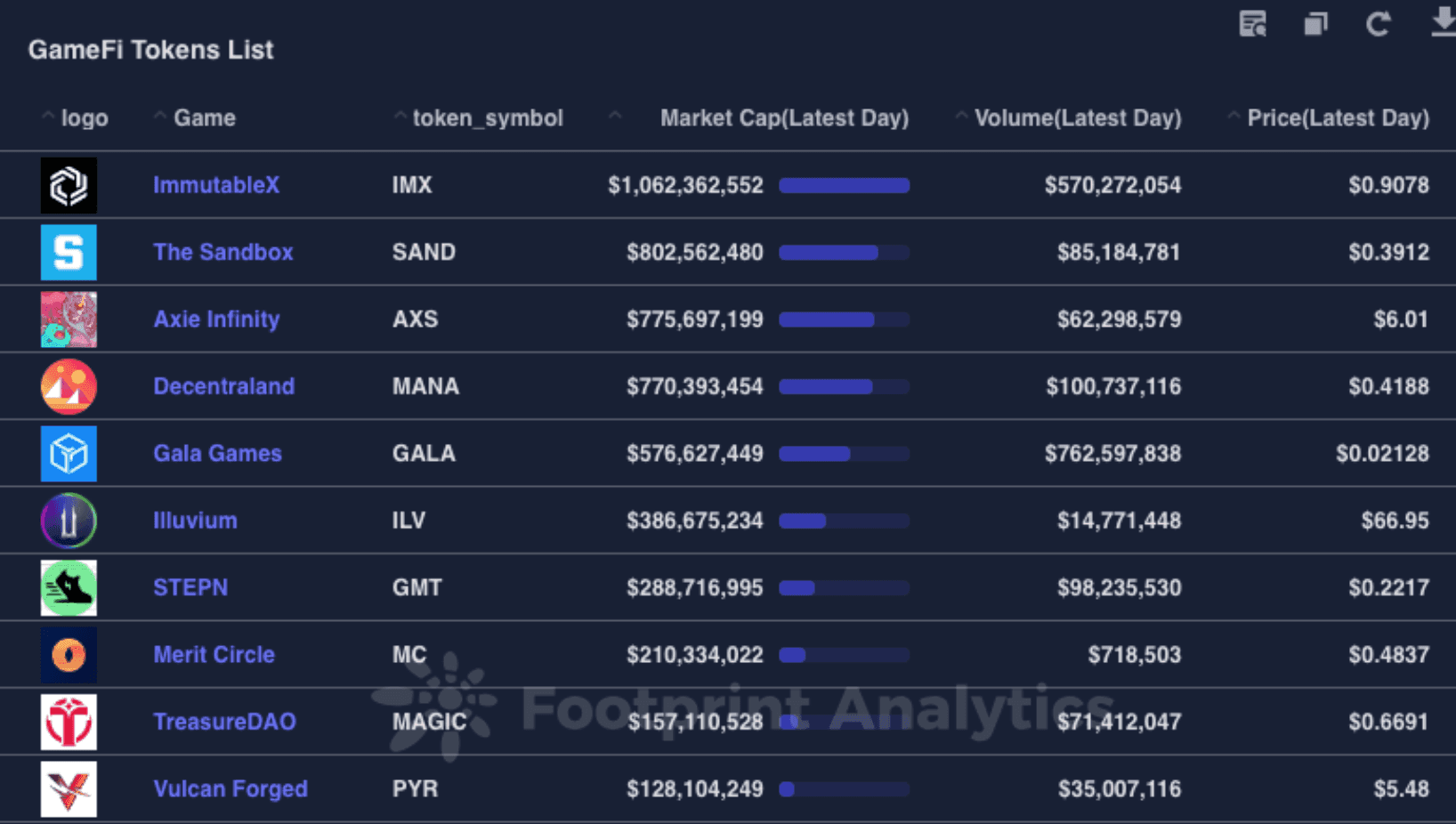Click the refresh icon

click(x=1378, y=24)
